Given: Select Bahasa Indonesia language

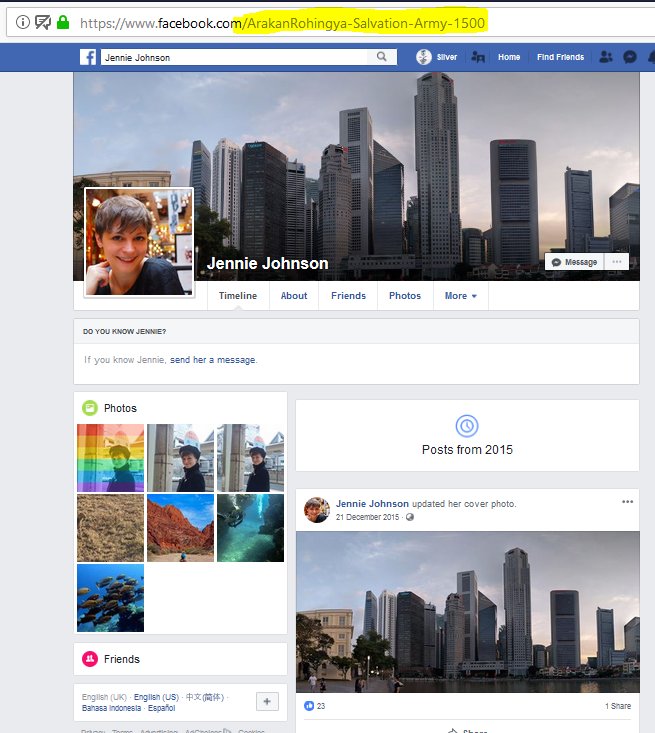Looking at the screenshot, I should [x=111, y=708].
